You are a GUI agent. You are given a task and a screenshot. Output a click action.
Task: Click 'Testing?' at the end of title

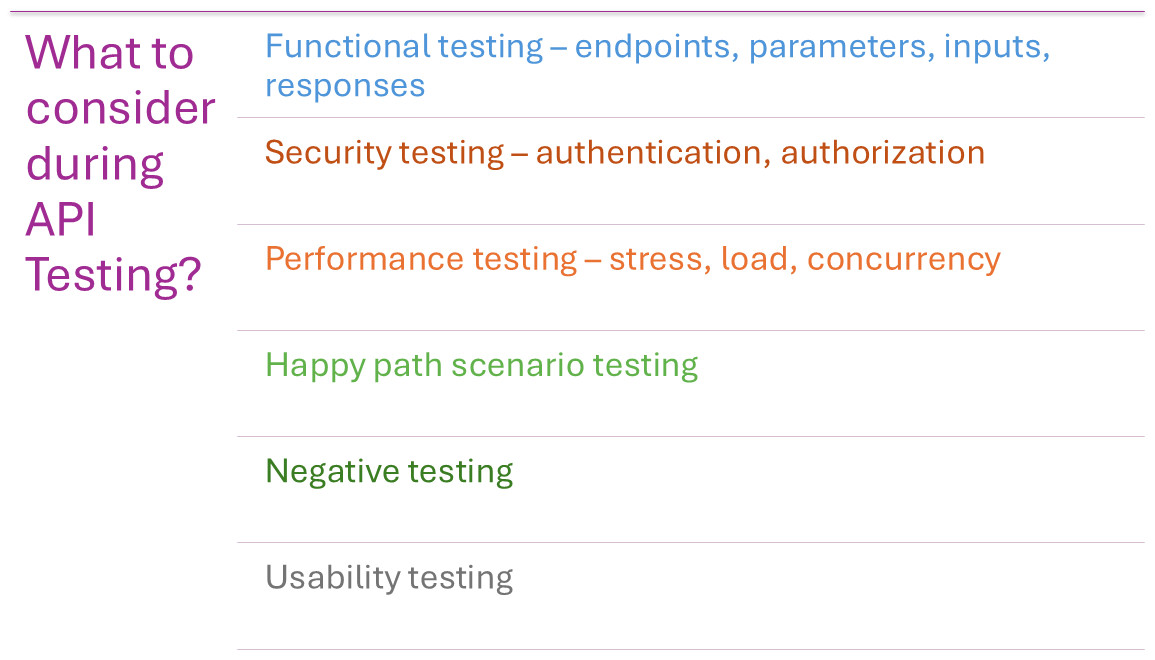point(113,273)
